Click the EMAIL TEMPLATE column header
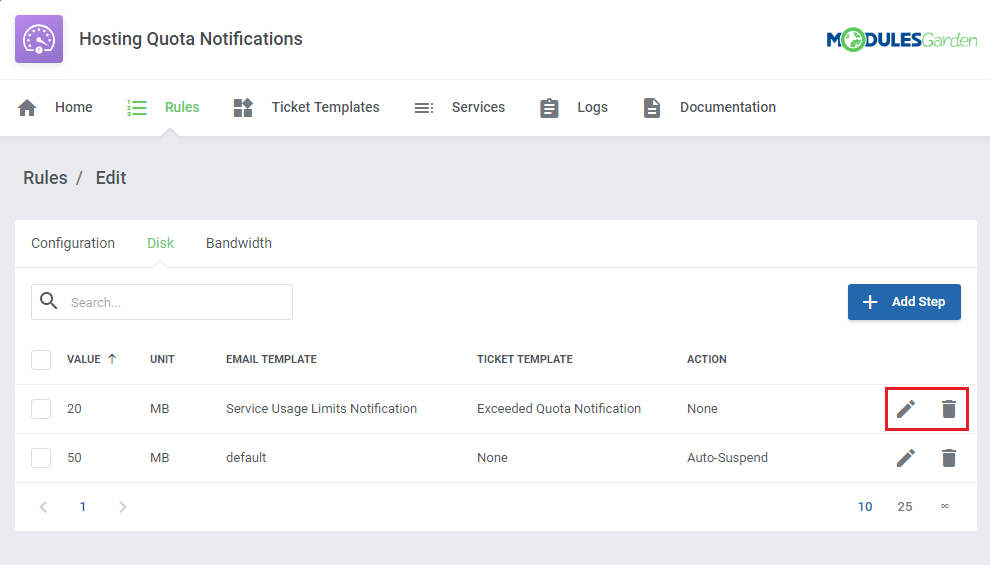Image resolution: width=990 pixels, height=565 pixels. click(271, 359)
